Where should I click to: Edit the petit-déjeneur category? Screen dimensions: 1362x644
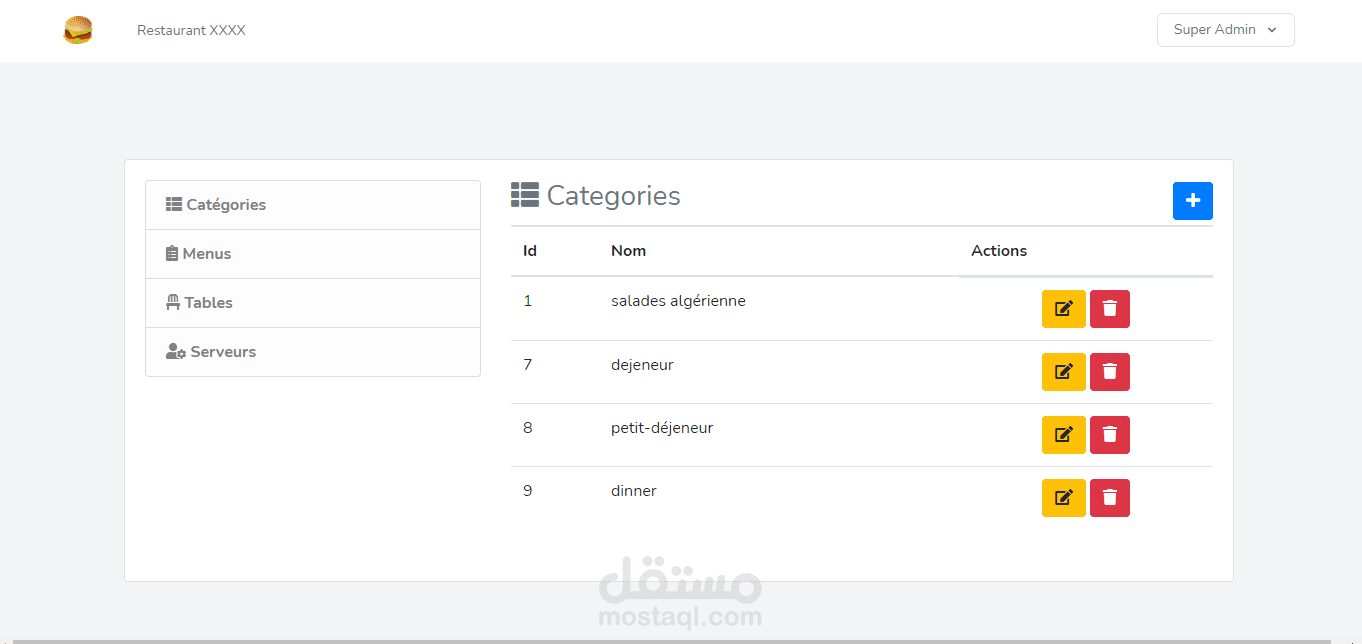(x=1063, y=435)
